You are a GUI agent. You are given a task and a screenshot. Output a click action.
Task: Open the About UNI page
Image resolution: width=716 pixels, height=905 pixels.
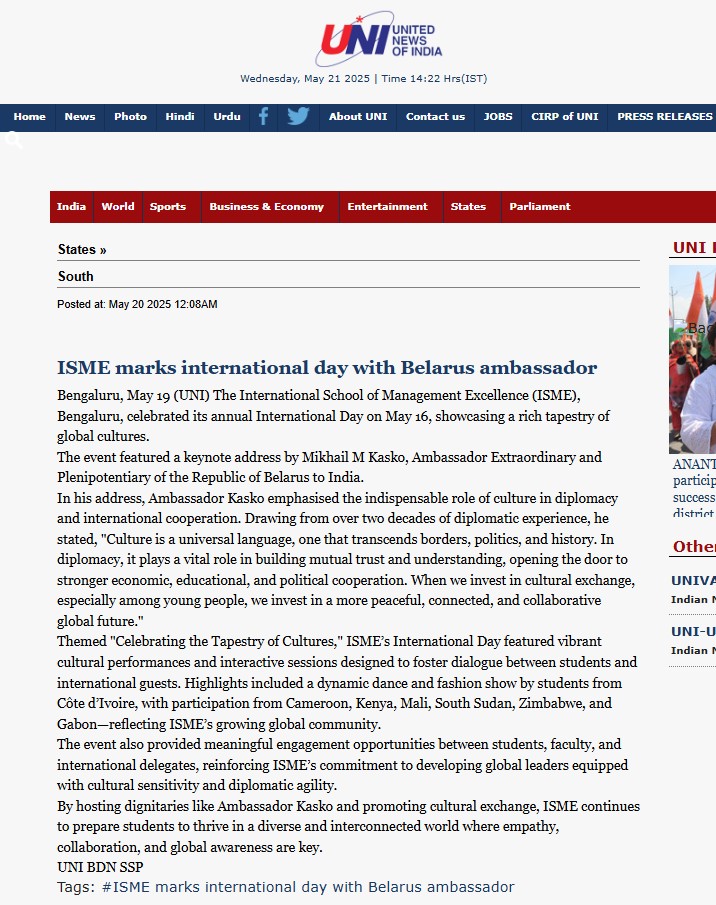(358, 117)
